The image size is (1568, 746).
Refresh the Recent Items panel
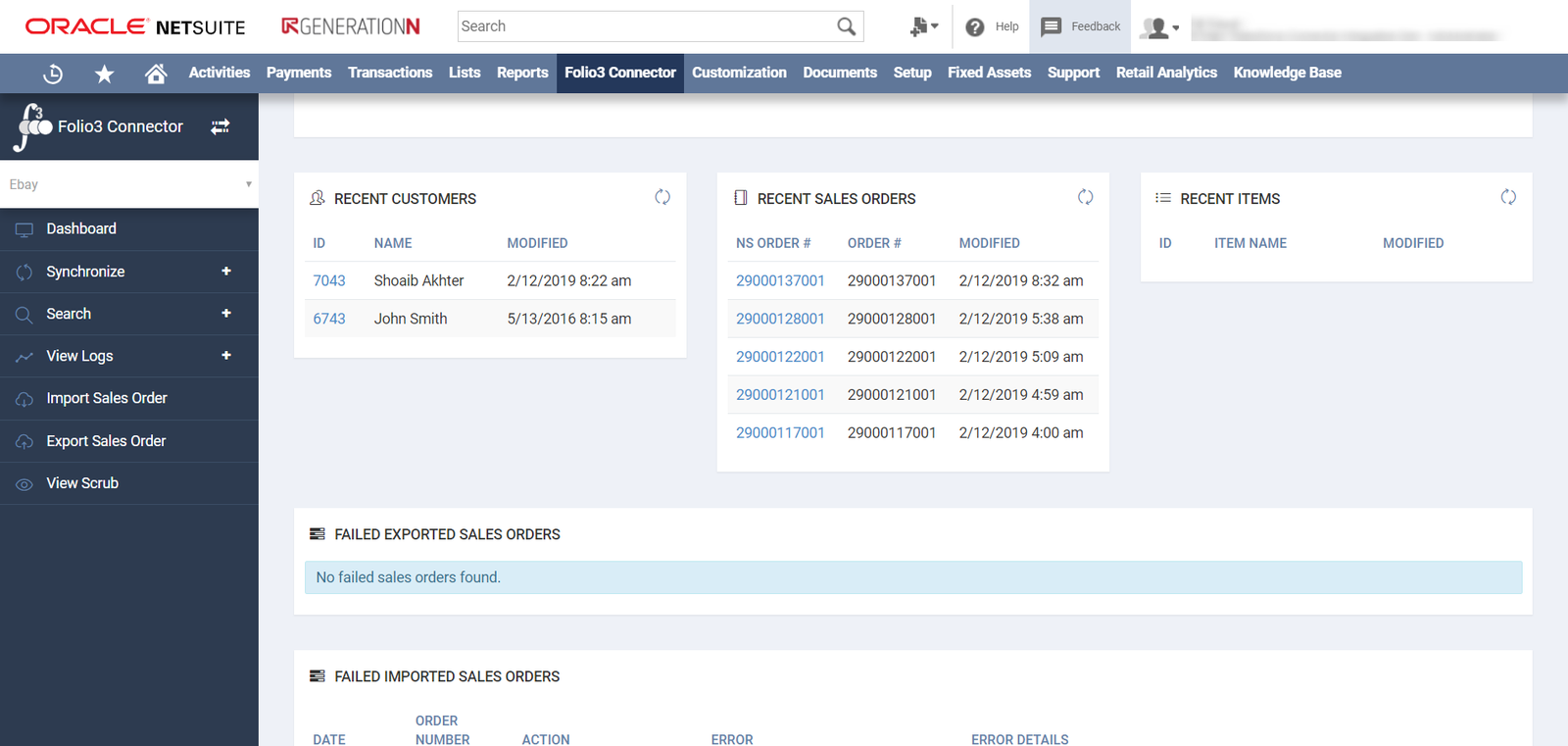1508,197
